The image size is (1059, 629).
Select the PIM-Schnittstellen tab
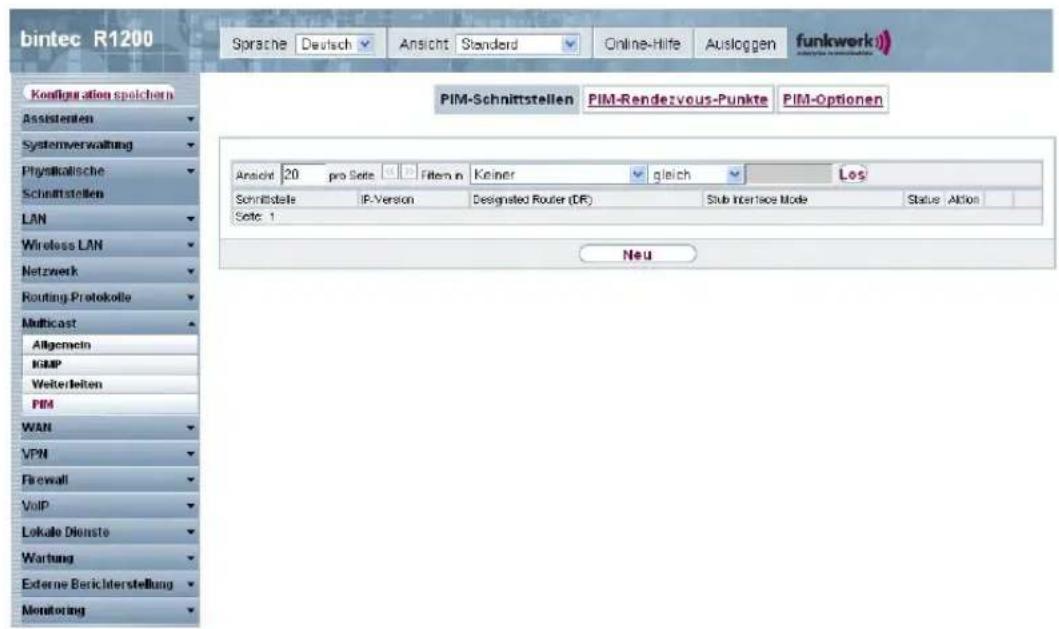[507, 99]
